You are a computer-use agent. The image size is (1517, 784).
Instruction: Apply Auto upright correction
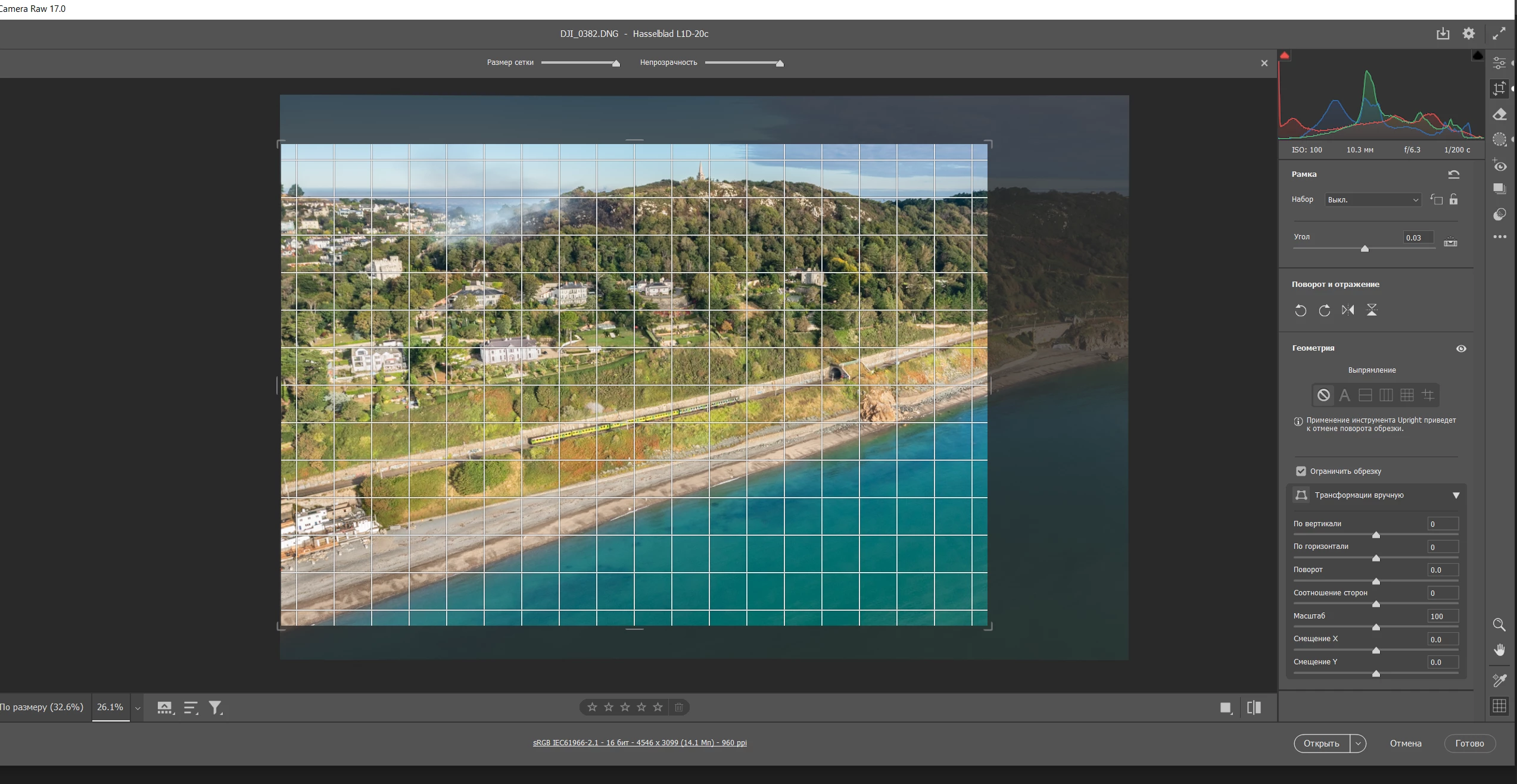pyautogui.click(x=1344, y=395)
